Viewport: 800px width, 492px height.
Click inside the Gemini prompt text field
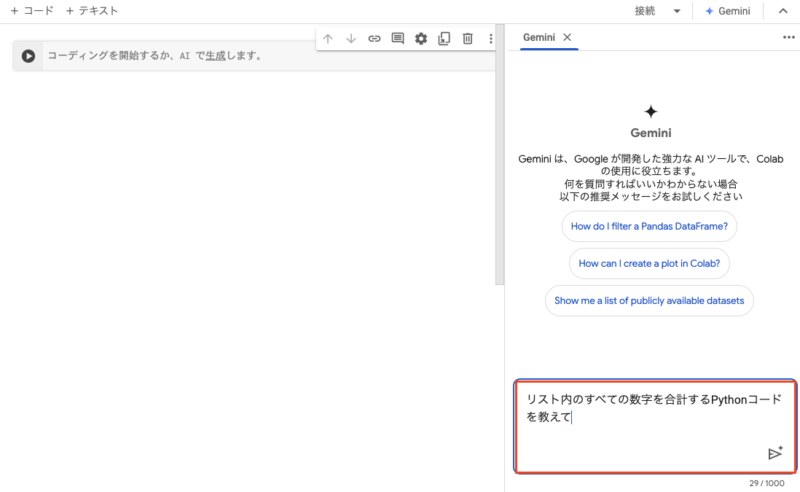pos(655,426)
